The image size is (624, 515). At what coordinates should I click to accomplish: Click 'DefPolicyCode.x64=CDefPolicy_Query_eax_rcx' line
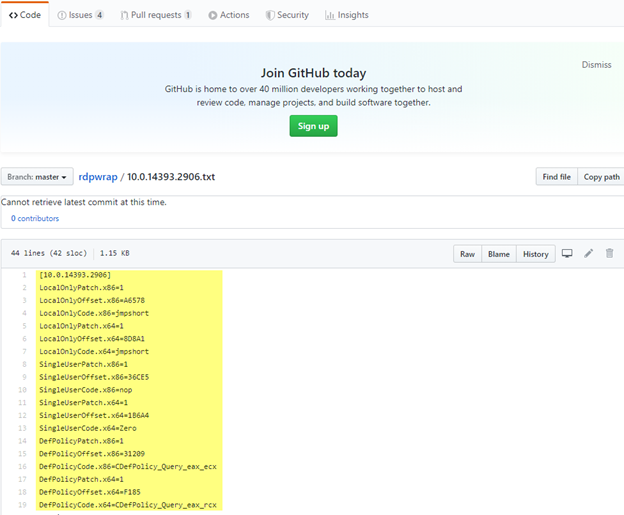pyautogui.click(x=128, y=505)
